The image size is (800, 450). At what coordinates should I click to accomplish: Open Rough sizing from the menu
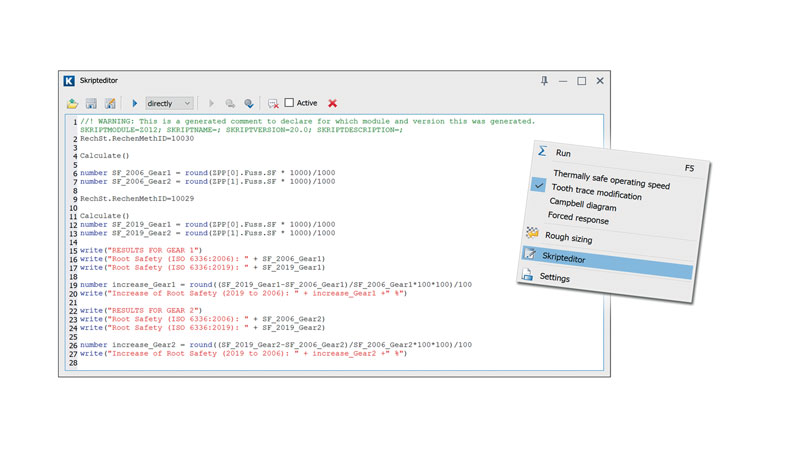coord(568,238)
